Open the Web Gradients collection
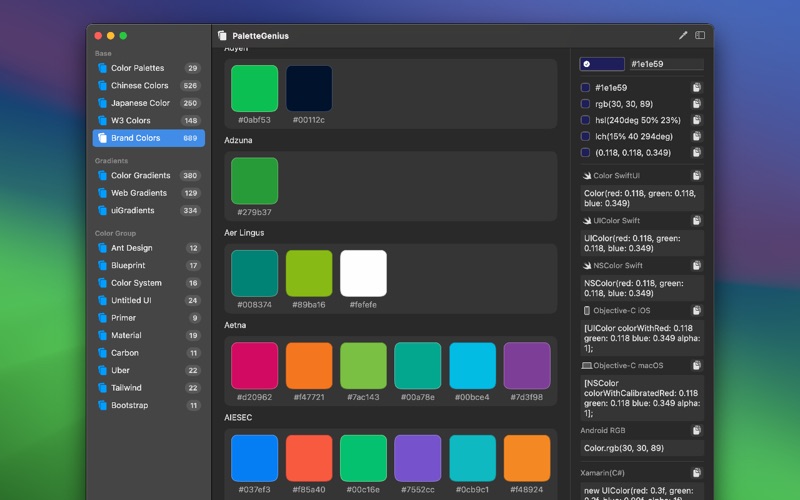800x500 pixels. [x=138, y=193]
